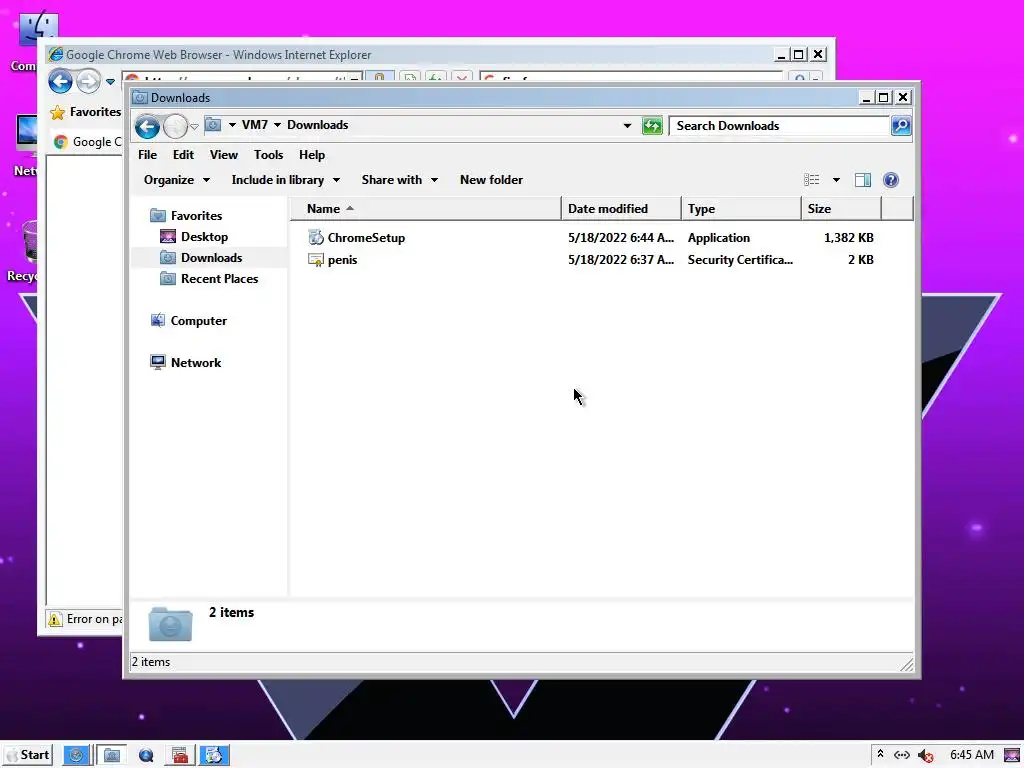Click the Computer icon in navigation pane

tap(157, 321)
